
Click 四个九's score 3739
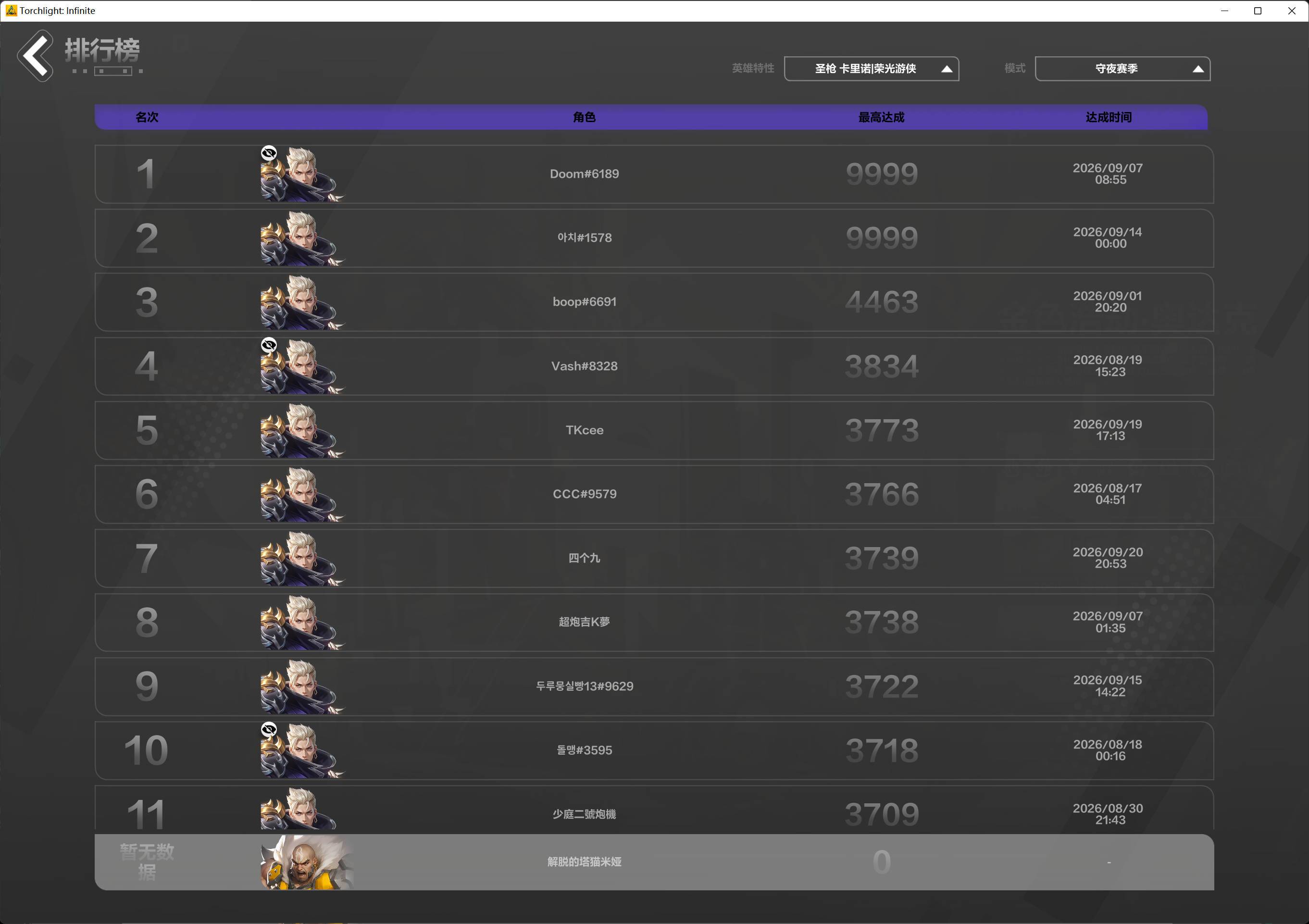(x=882, y=559)
